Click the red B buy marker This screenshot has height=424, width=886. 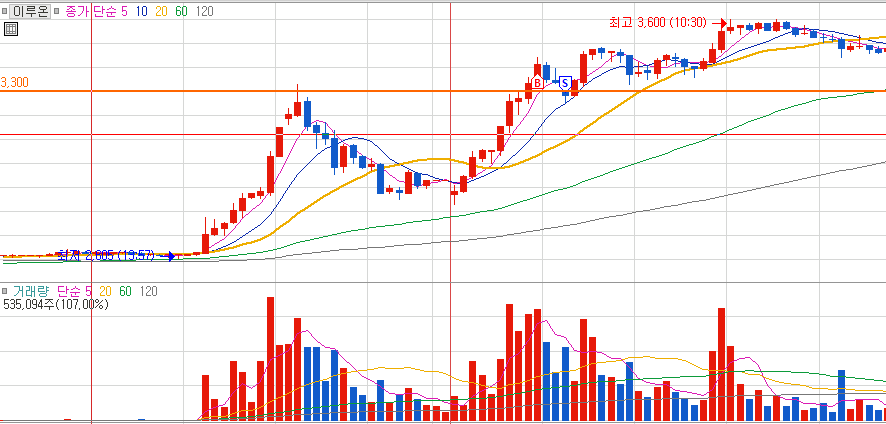(x=537, y=82)
